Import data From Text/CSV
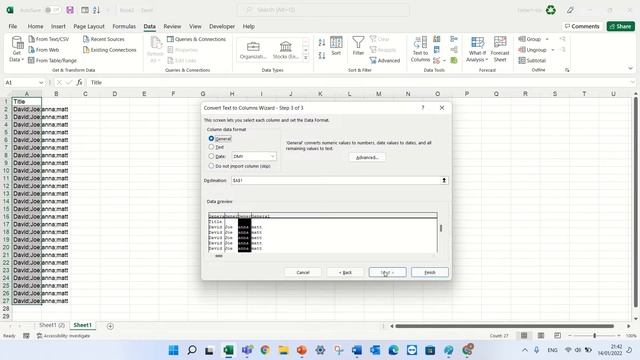The width and height of the screenshot is (640, 360). coord(49,39)
